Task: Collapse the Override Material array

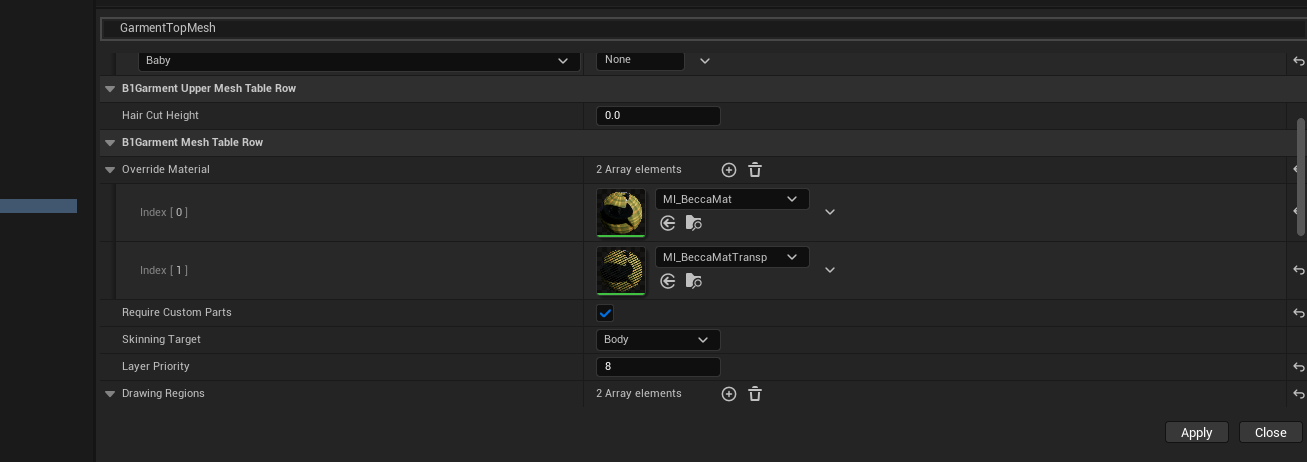Action: pos(110,170)
